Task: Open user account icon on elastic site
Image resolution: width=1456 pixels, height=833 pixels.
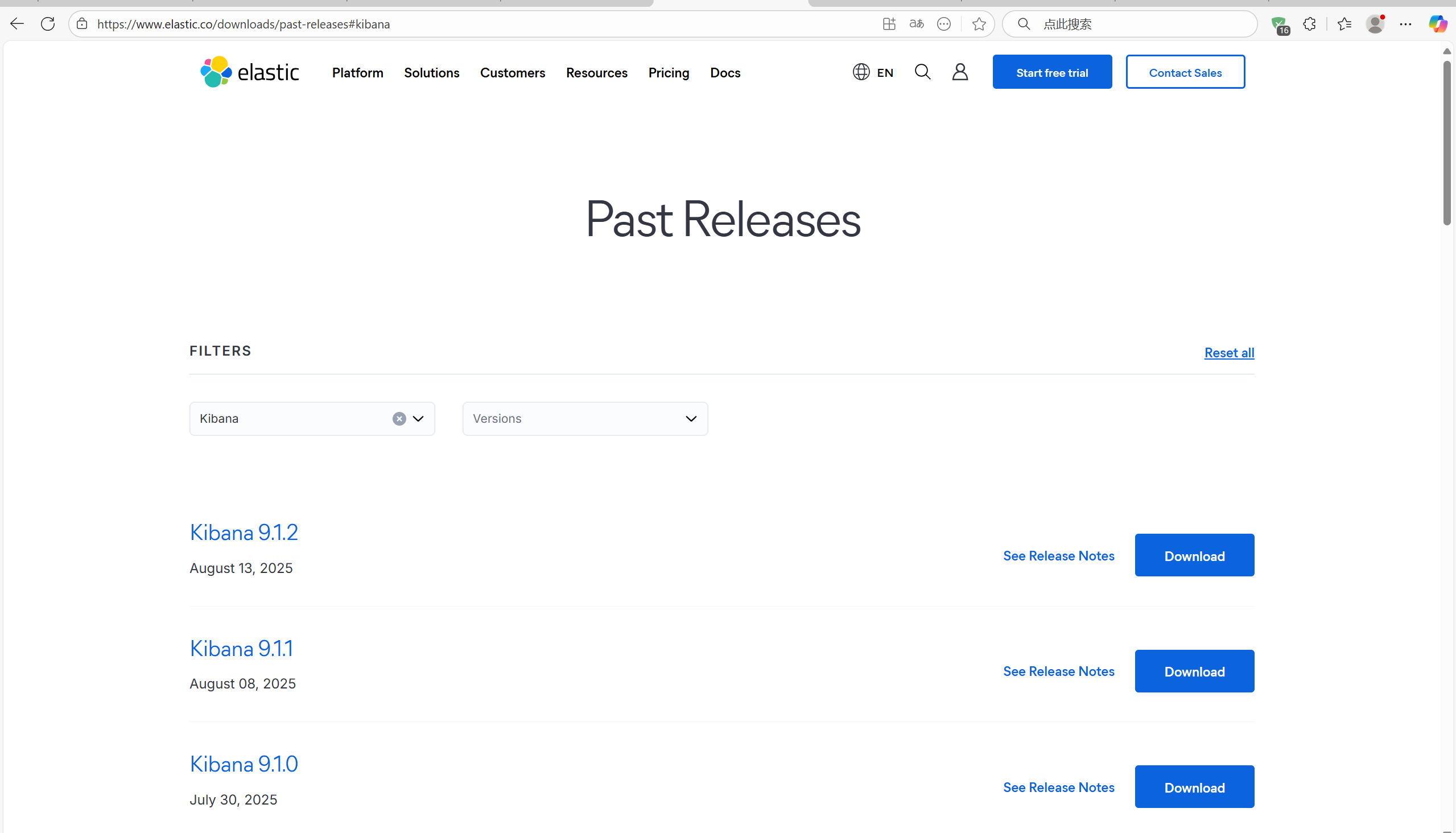Action: (x=960, y=72)
